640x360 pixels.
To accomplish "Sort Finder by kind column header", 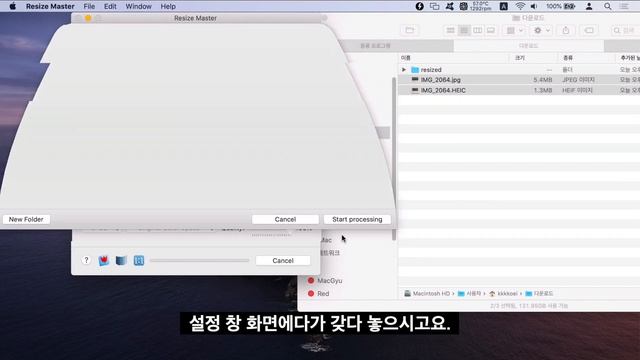I will 586,58.
